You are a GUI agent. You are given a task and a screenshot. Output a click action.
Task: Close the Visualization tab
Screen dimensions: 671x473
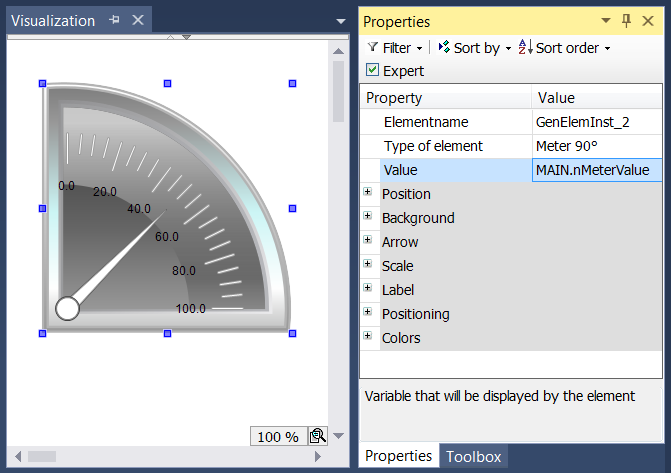coord(138,20)
